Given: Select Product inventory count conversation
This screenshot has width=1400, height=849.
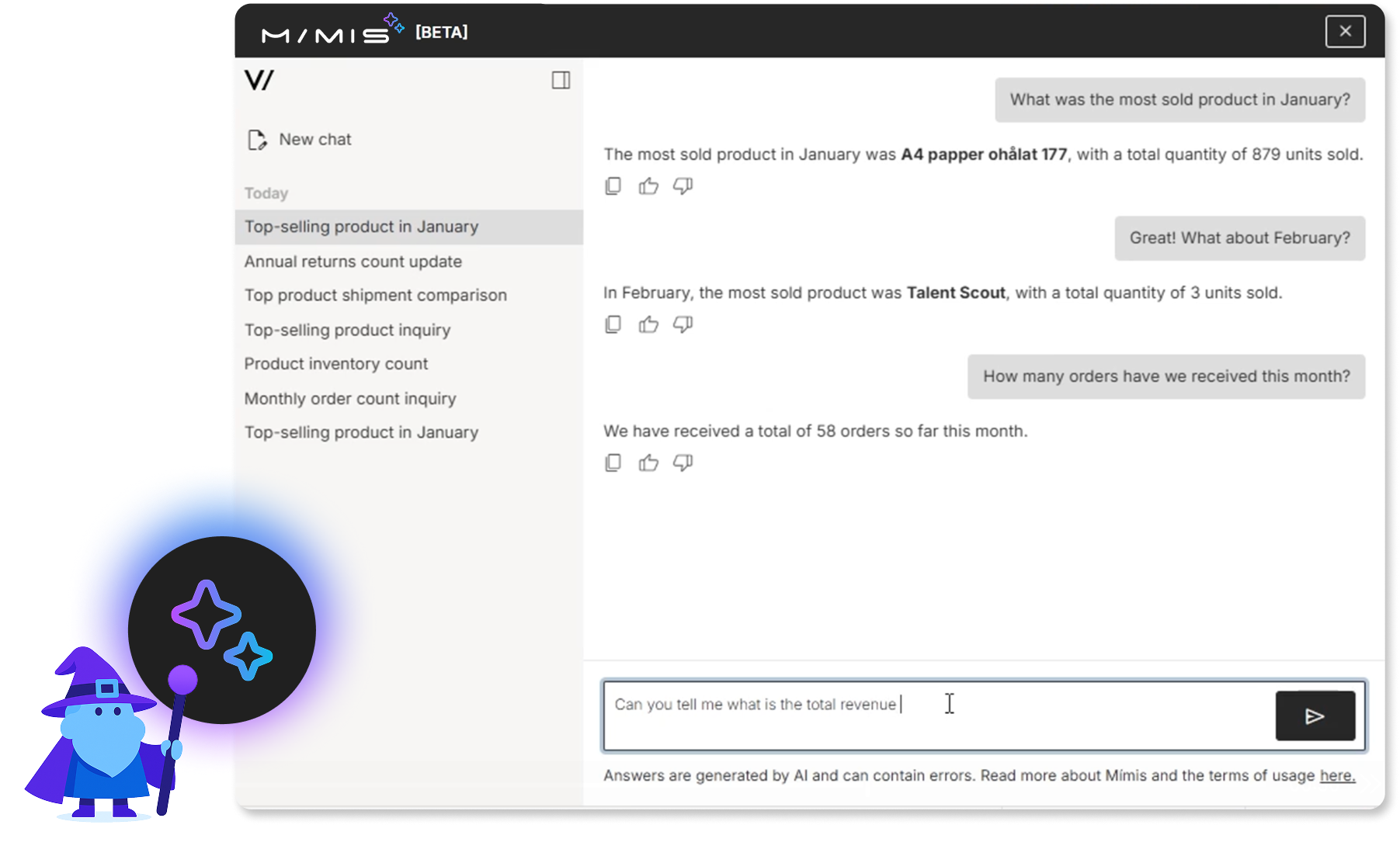Looking at the screenshot, I should 335,364.
